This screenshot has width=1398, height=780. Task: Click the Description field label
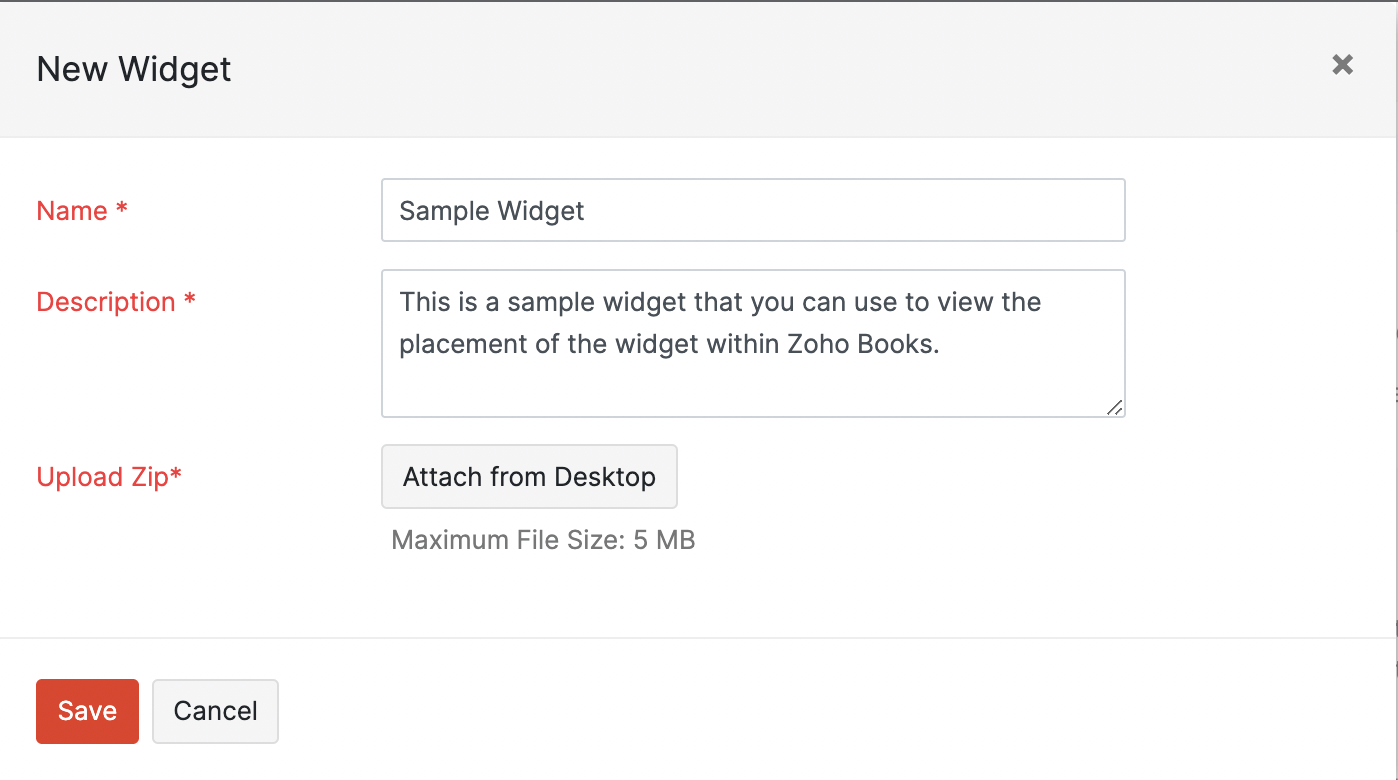click(x=106, y=302)
